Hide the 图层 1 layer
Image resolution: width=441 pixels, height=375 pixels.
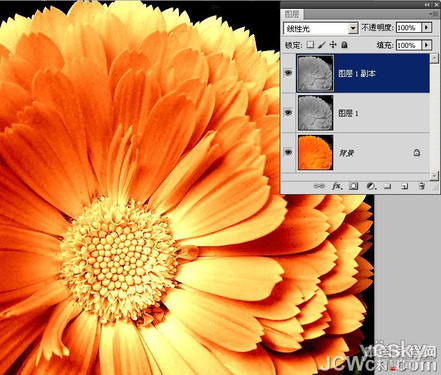(288, 113)
